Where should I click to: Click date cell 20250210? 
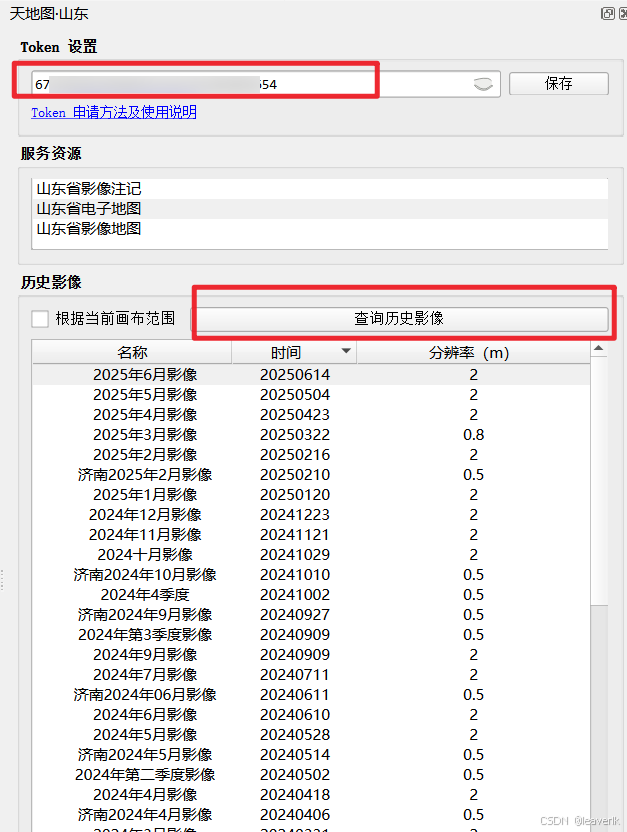click(295, 474)
